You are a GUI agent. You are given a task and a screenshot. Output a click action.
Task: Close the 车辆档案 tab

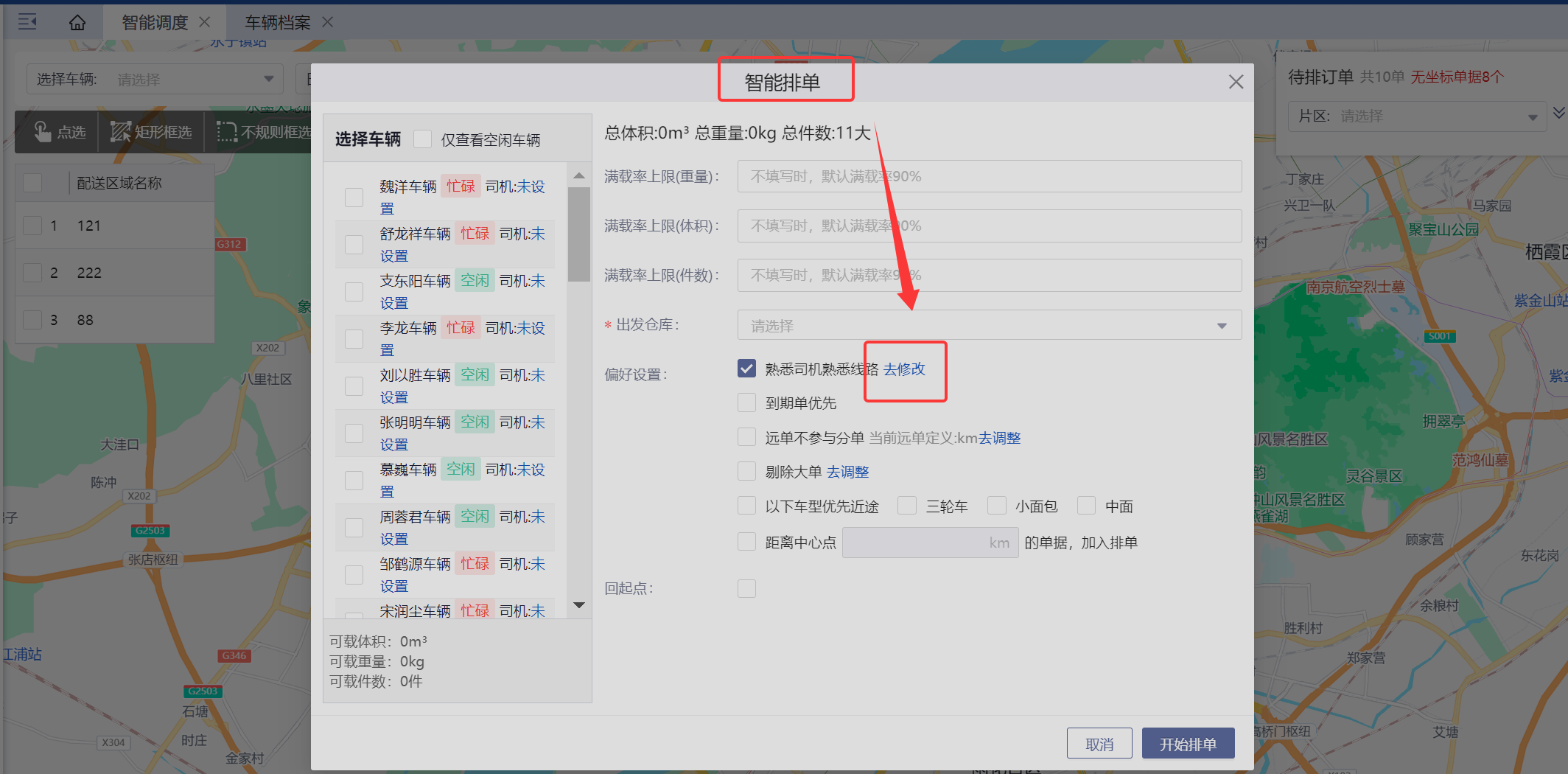(x=328, y=22)
